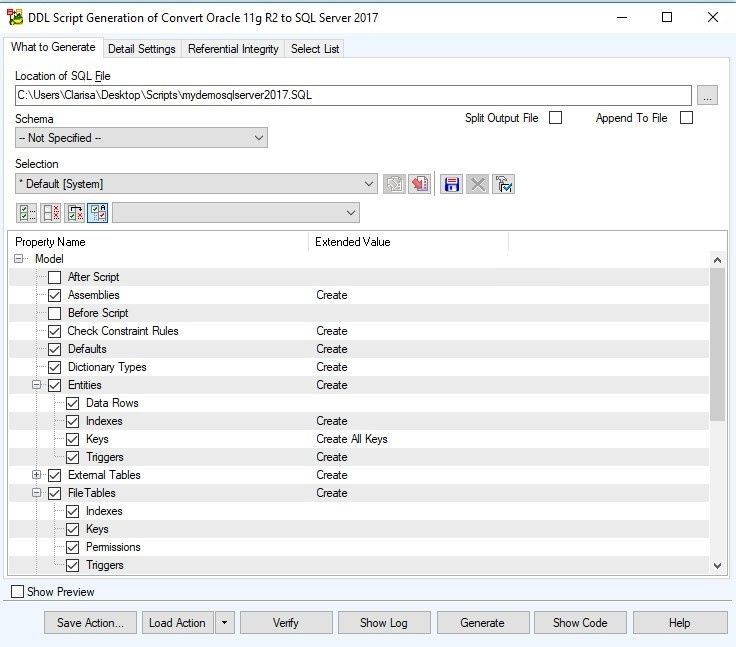Open the Selection Default [System] dropdown
The width and height of the screenshot is (736, 647).
click(196, 184)
